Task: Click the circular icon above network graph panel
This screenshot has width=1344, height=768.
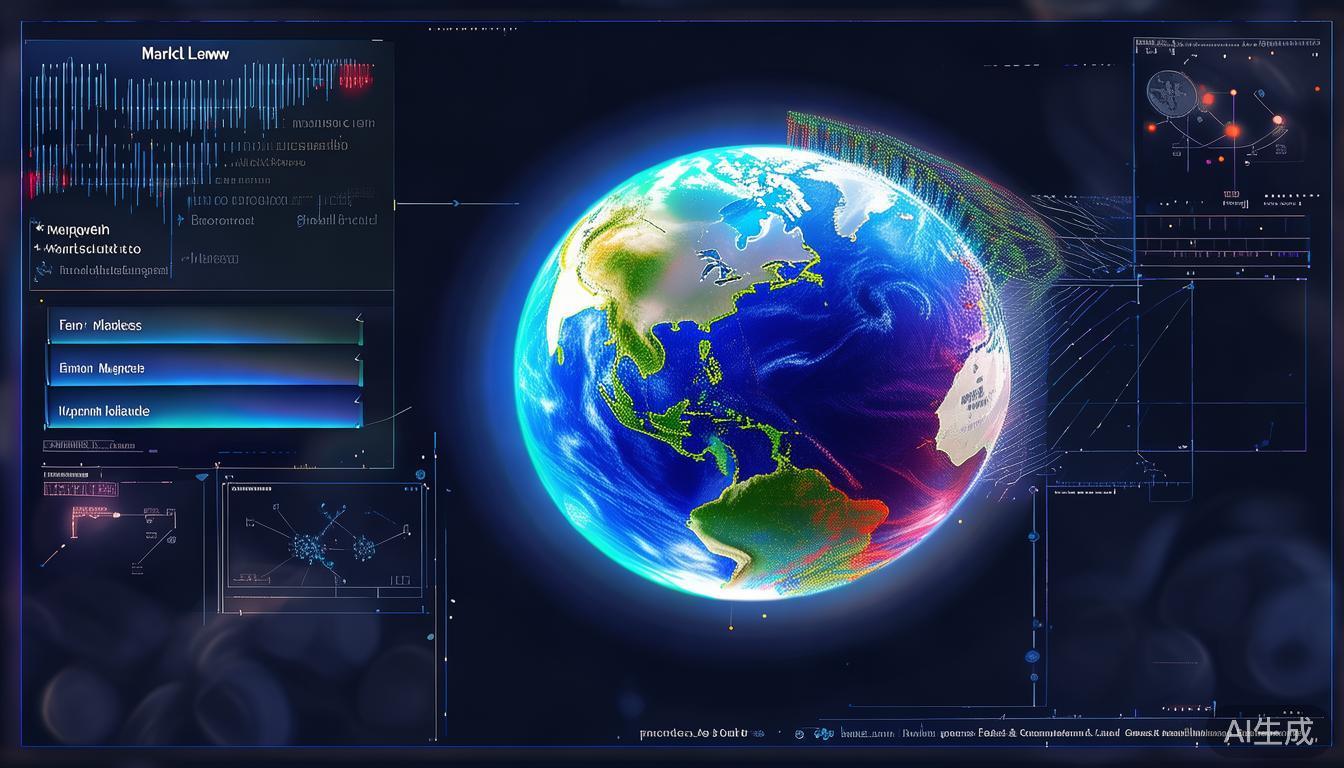Action: tap(420, 474)
